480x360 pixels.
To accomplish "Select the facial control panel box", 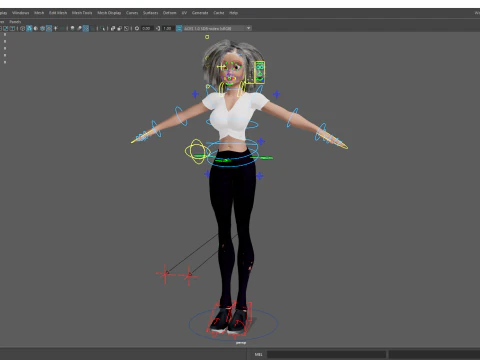I will pos(260,72).
